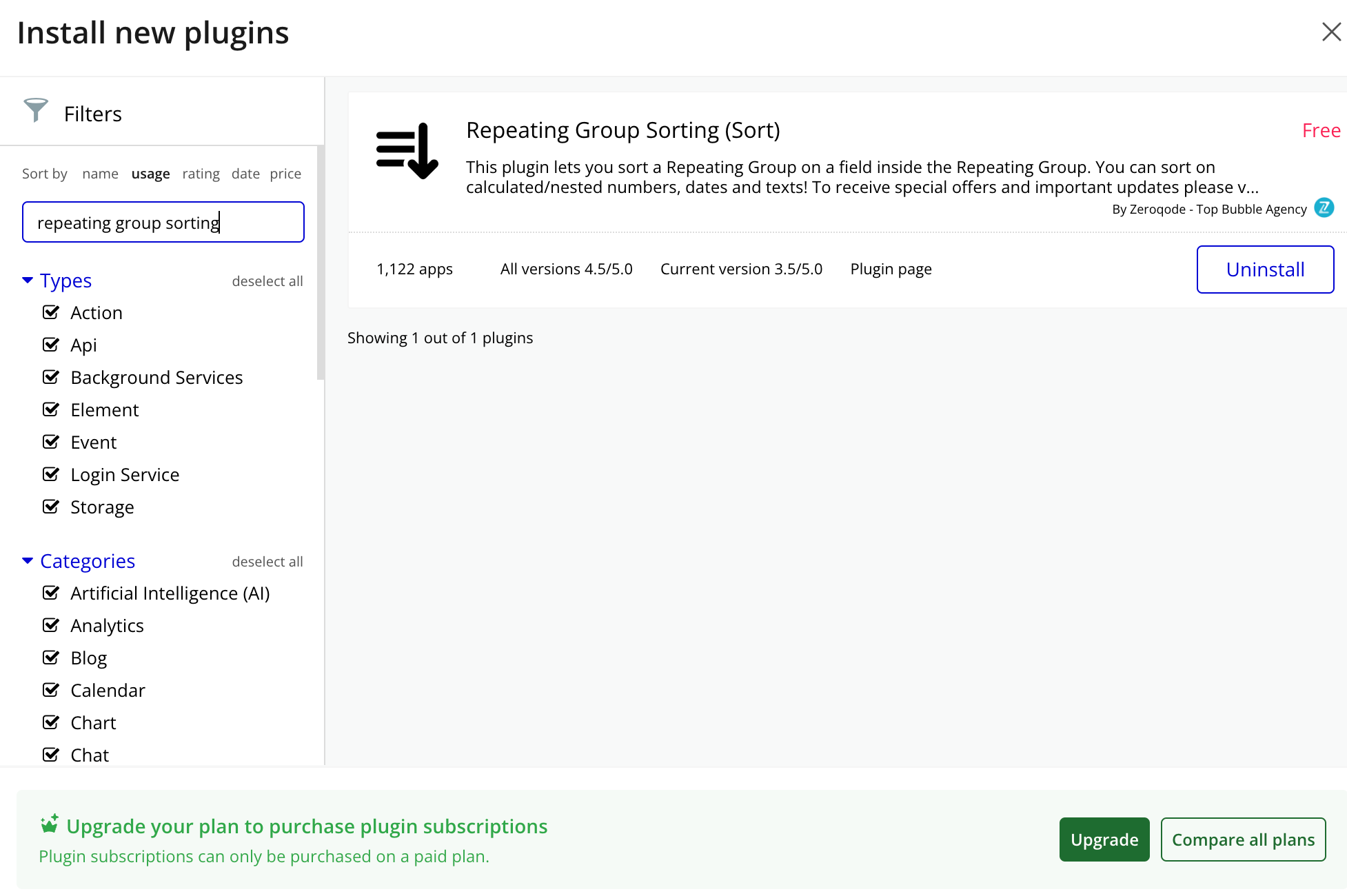Uncheck the Background Services checkbox

click(x=51, y=377)
